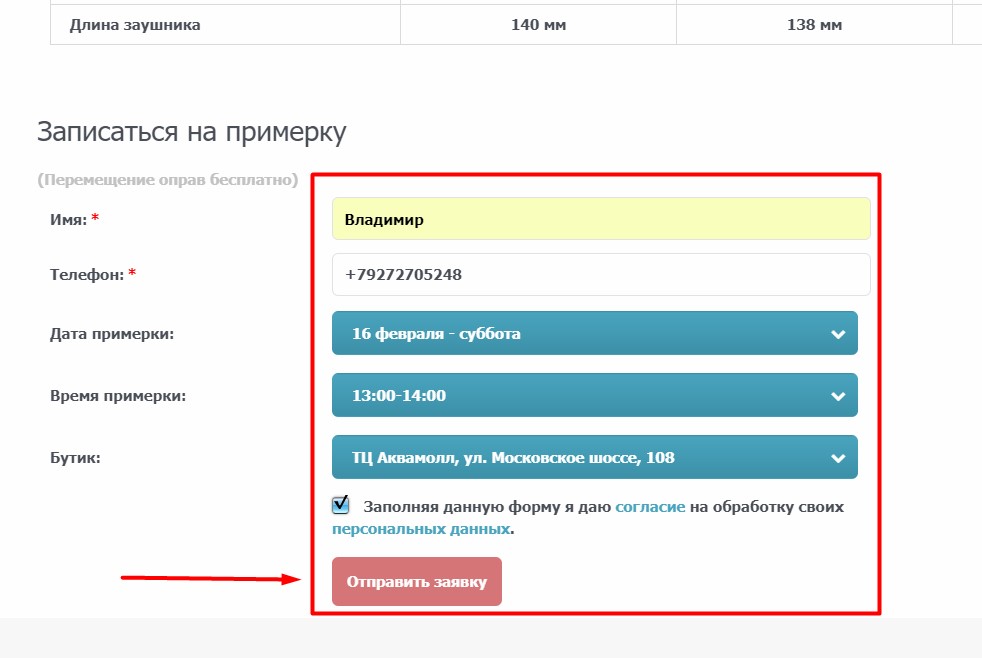Click the 'Телефон:' field label
Viewport: 982px width, 658px height.
click(x=86, y=274)
